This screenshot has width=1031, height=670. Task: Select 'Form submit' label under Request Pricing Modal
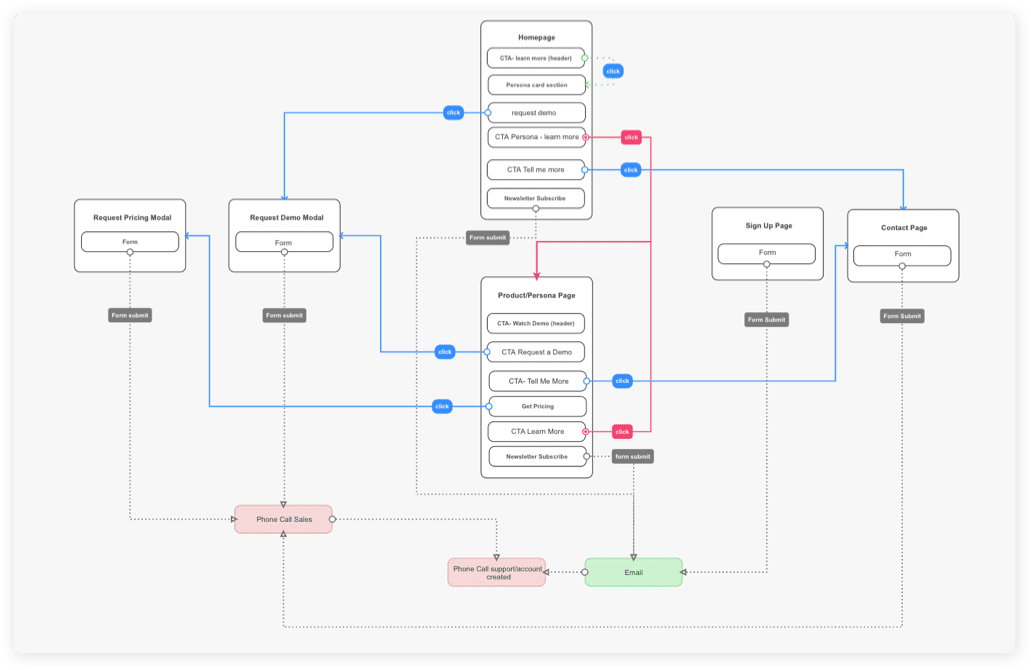tap(130, 315)
